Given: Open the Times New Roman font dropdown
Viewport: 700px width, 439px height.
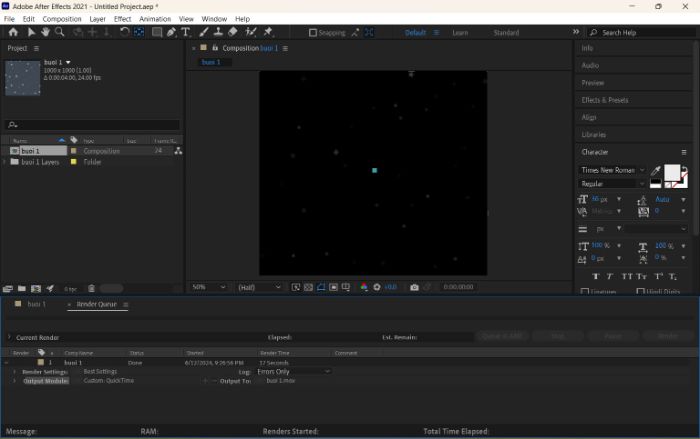Looking at the screenshot, I should point(612,170).
